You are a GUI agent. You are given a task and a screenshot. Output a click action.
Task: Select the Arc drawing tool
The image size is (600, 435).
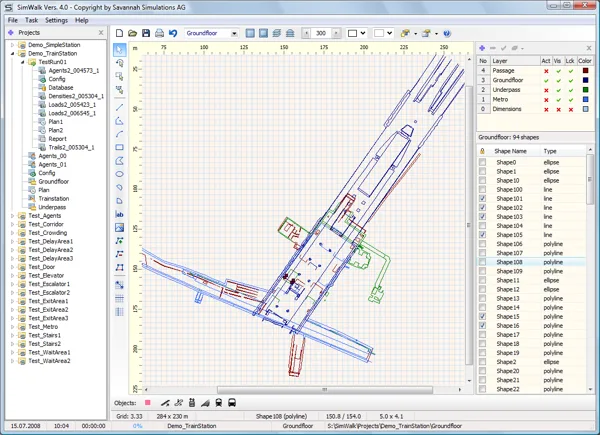coord(119,134)
